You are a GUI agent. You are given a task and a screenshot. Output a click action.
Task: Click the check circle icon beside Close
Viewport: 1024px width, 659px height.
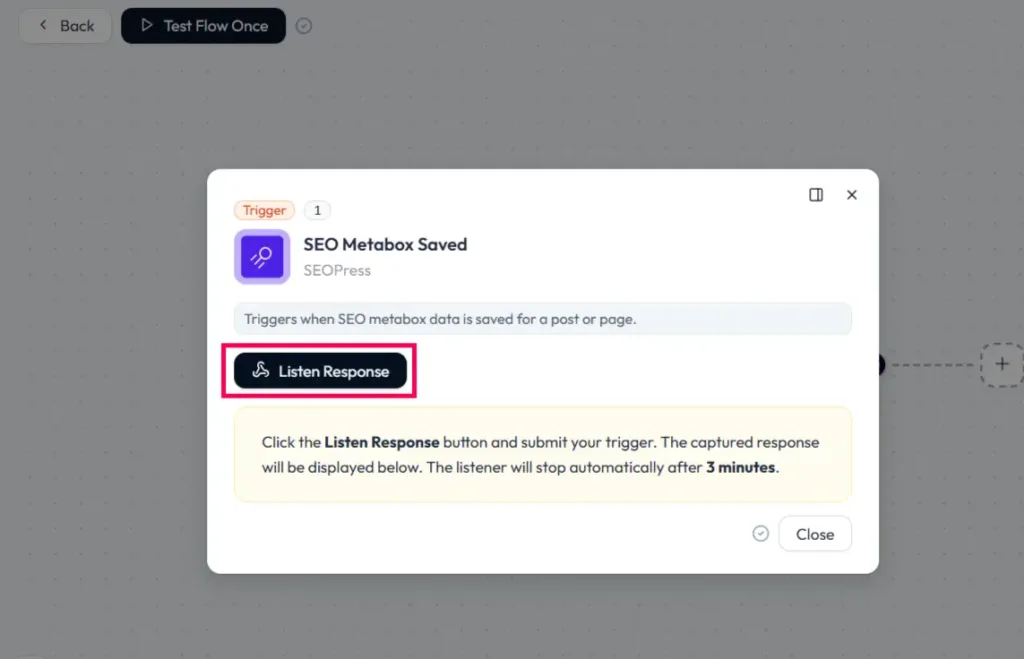pyautogui.click(x=760, y=534)
